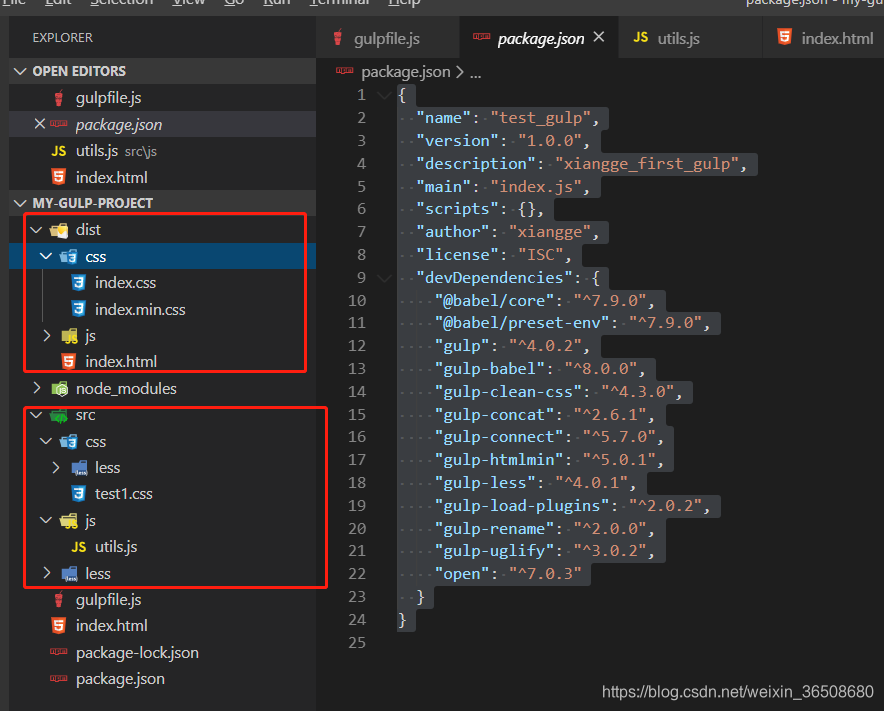Fold the JSON root object at line 1
The height and width of the screenshot is (711, 884).
click(384, 95)
